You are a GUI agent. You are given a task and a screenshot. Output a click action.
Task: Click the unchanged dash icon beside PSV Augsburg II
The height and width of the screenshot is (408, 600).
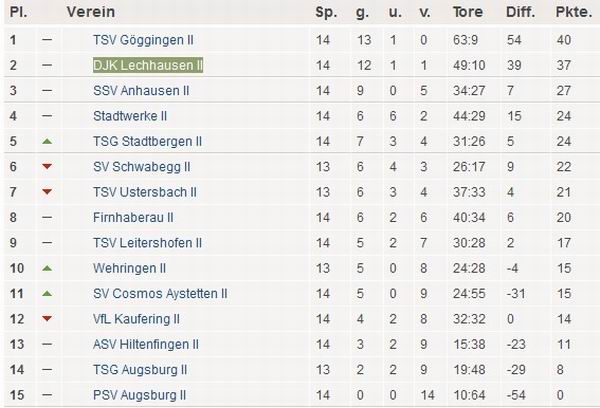pos(47,395)
